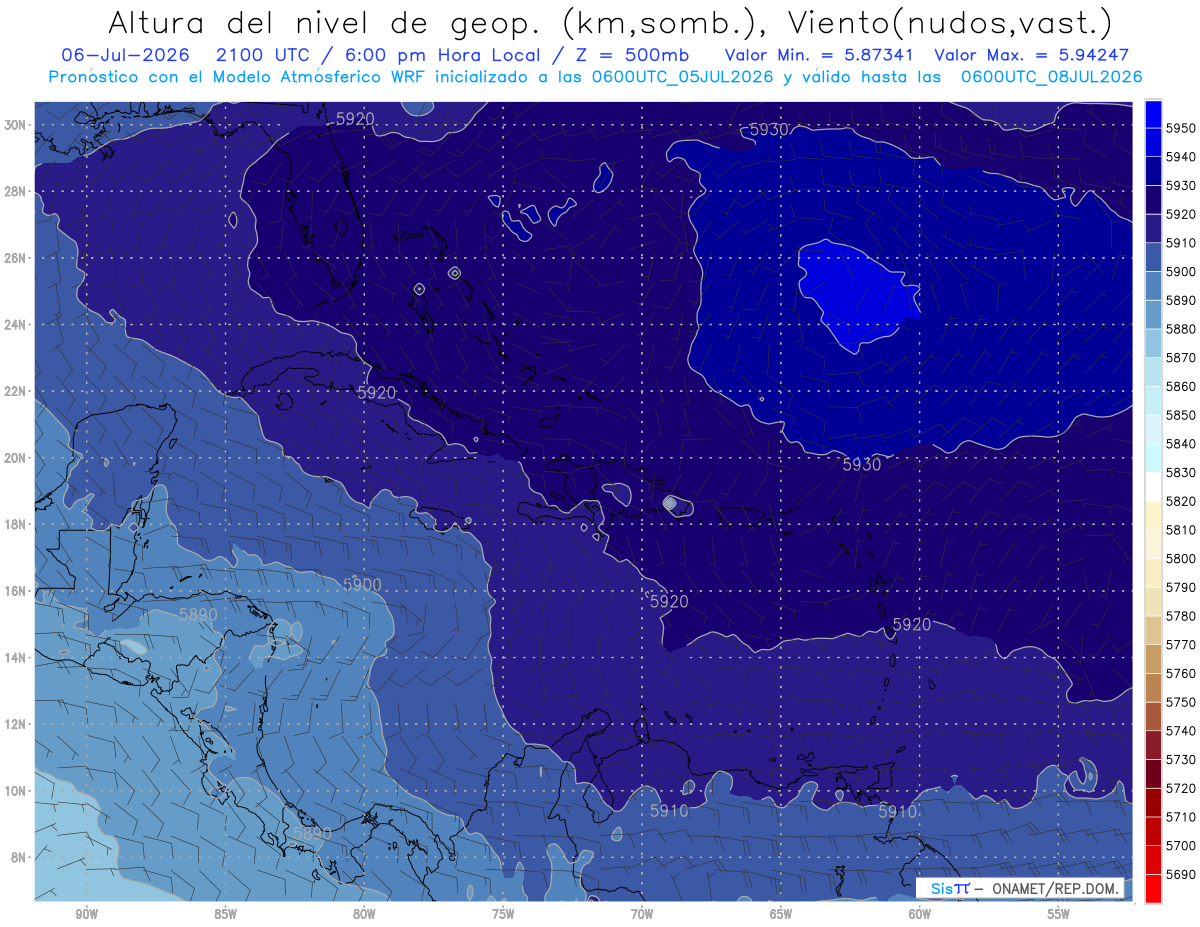
Task: Click the '55W' longitude axis label
Action: [1058, 913]
